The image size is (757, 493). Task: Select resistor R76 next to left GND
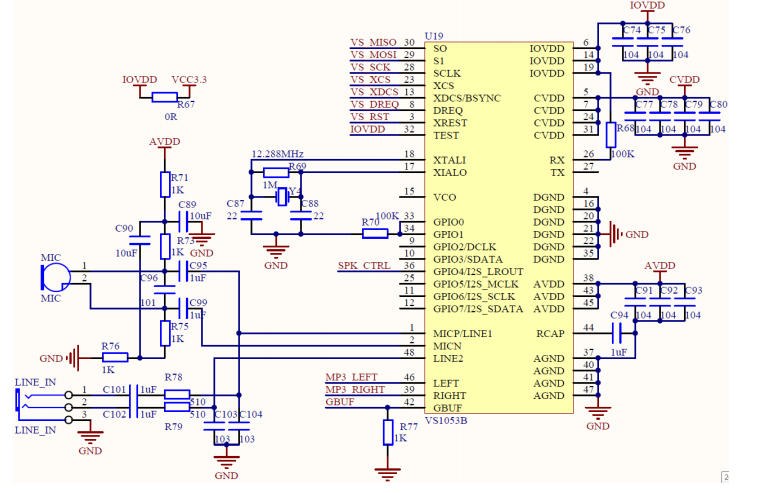point(115,357)
